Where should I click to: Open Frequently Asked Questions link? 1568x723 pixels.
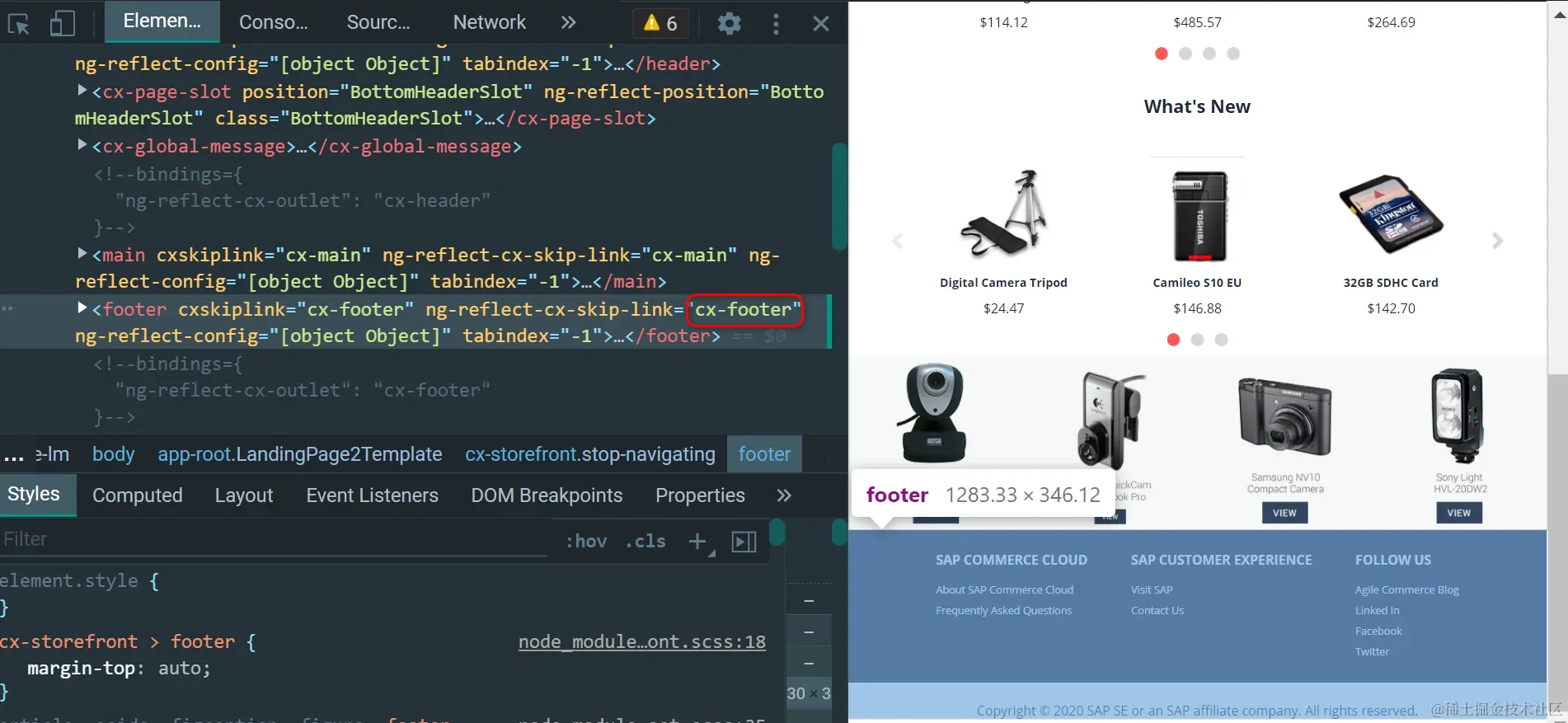click(1003, 610)
